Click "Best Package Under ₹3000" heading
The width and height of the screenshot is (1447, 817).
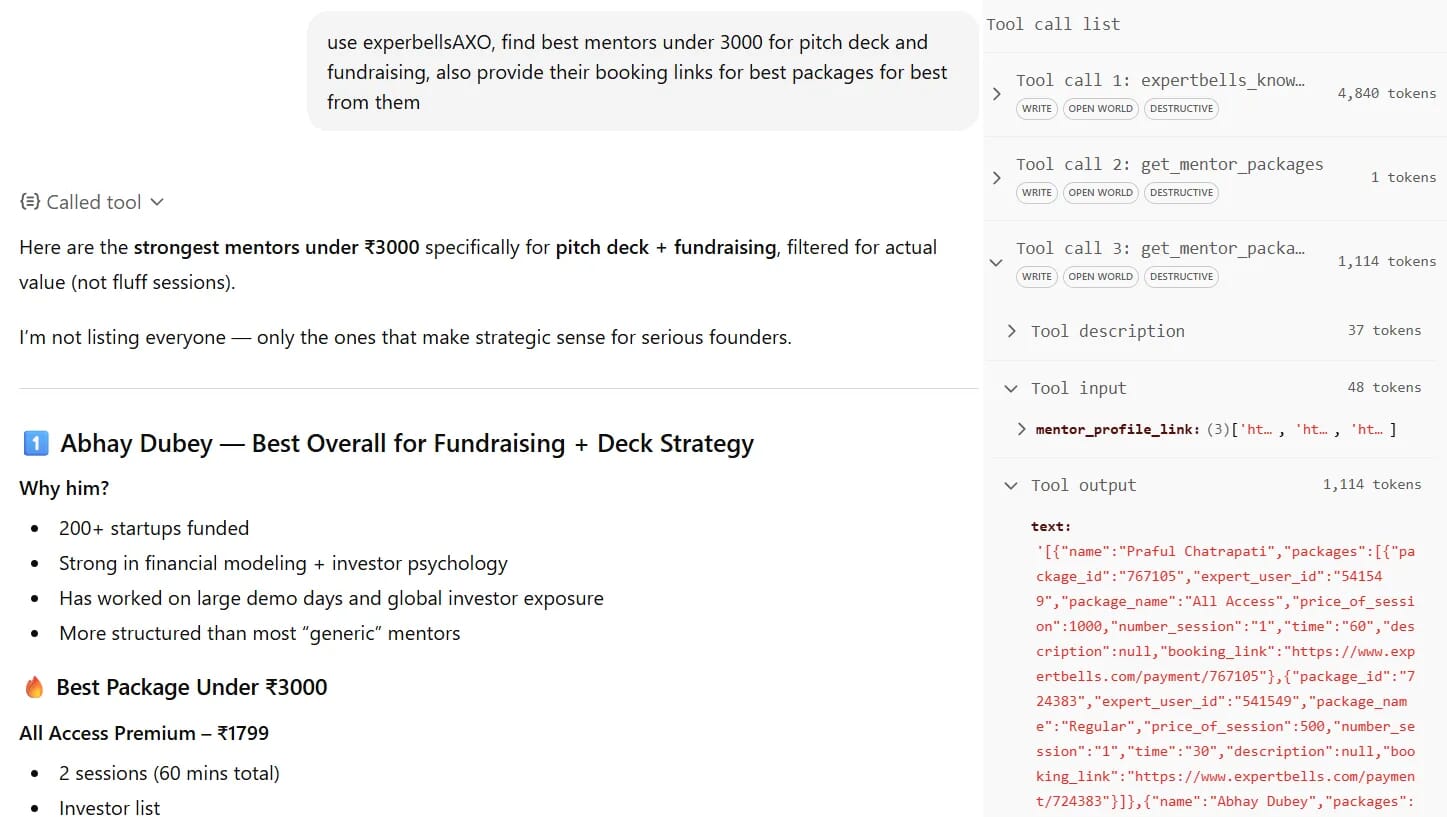tap(192, 687)
